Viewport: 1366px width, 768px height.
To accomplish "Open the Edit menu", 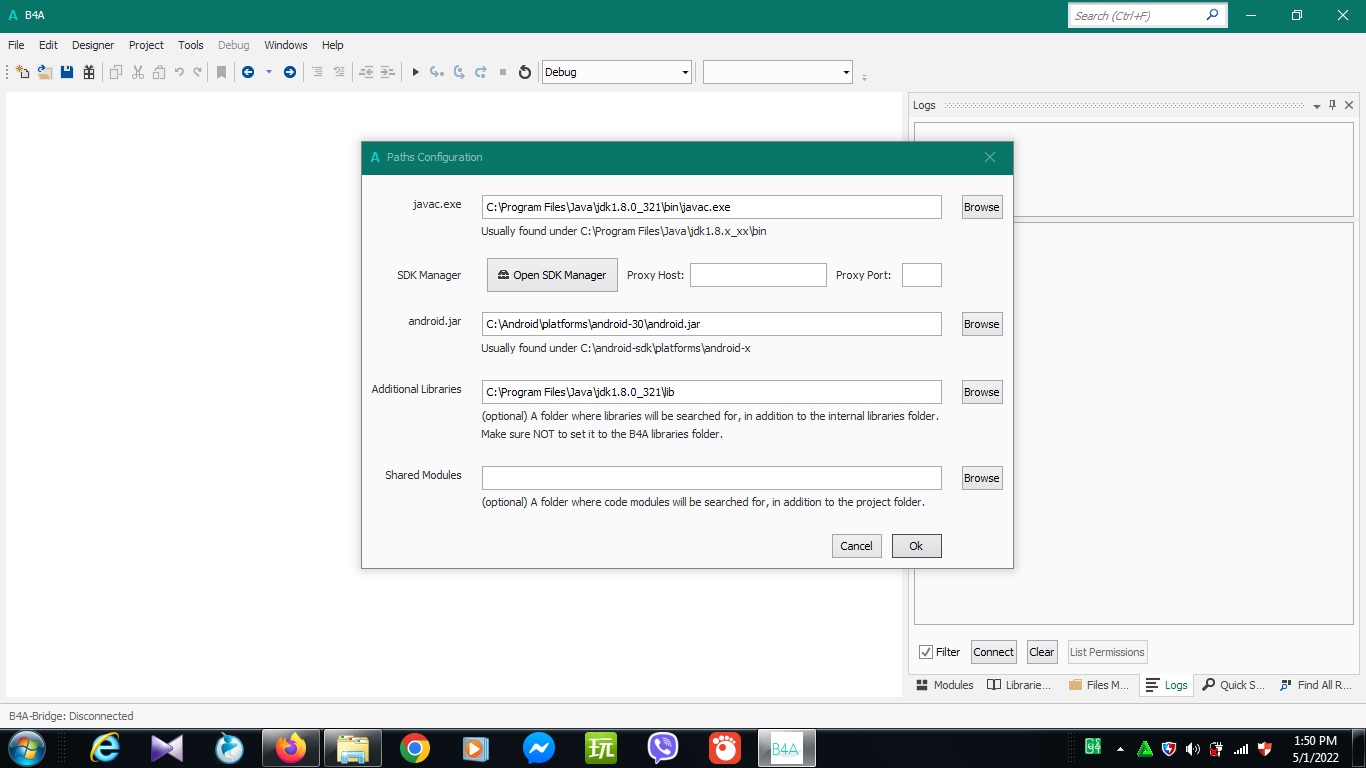I will point(48,45).
